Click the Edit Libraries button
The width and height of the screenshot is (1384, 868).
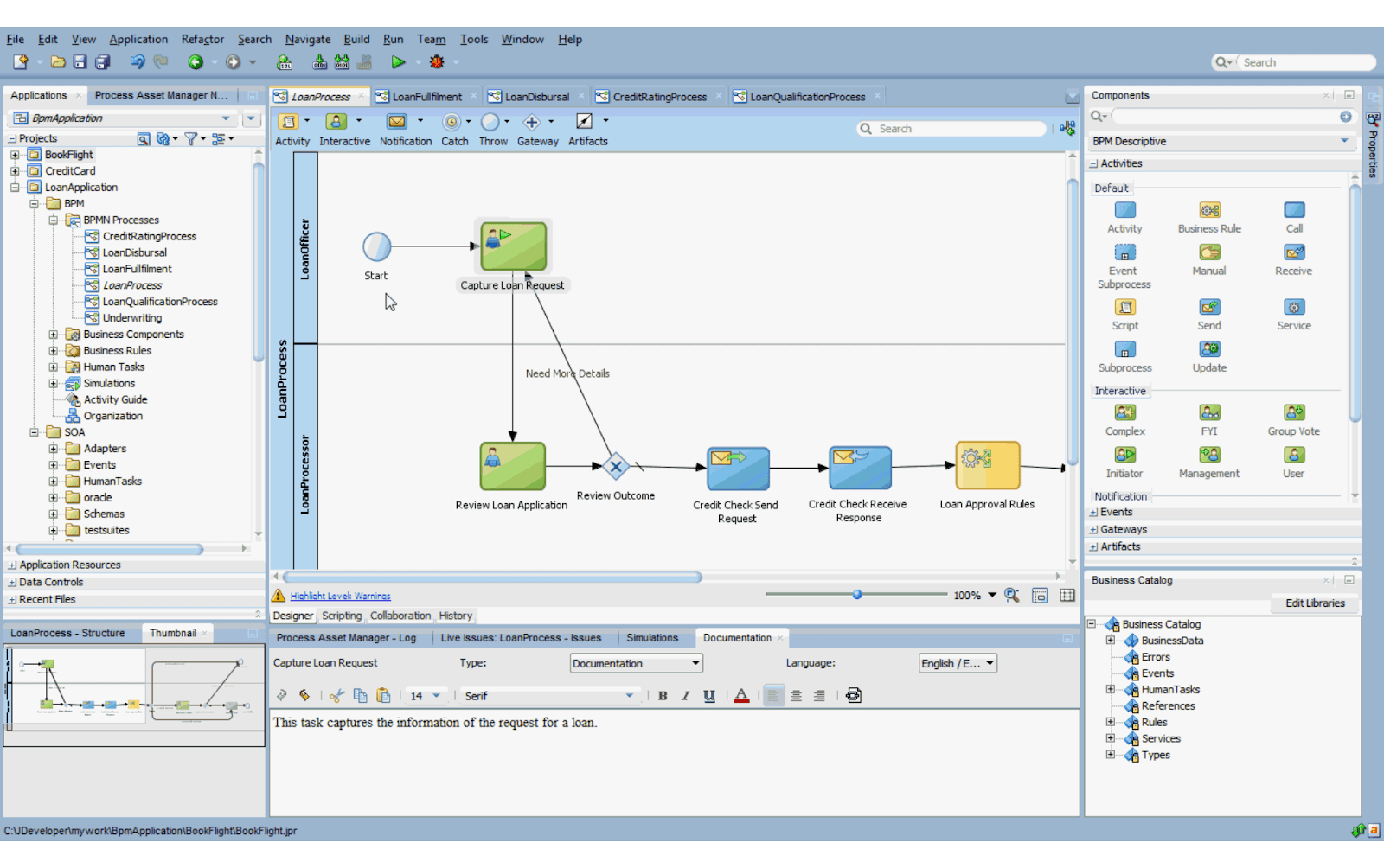(x=1315, y=603)
